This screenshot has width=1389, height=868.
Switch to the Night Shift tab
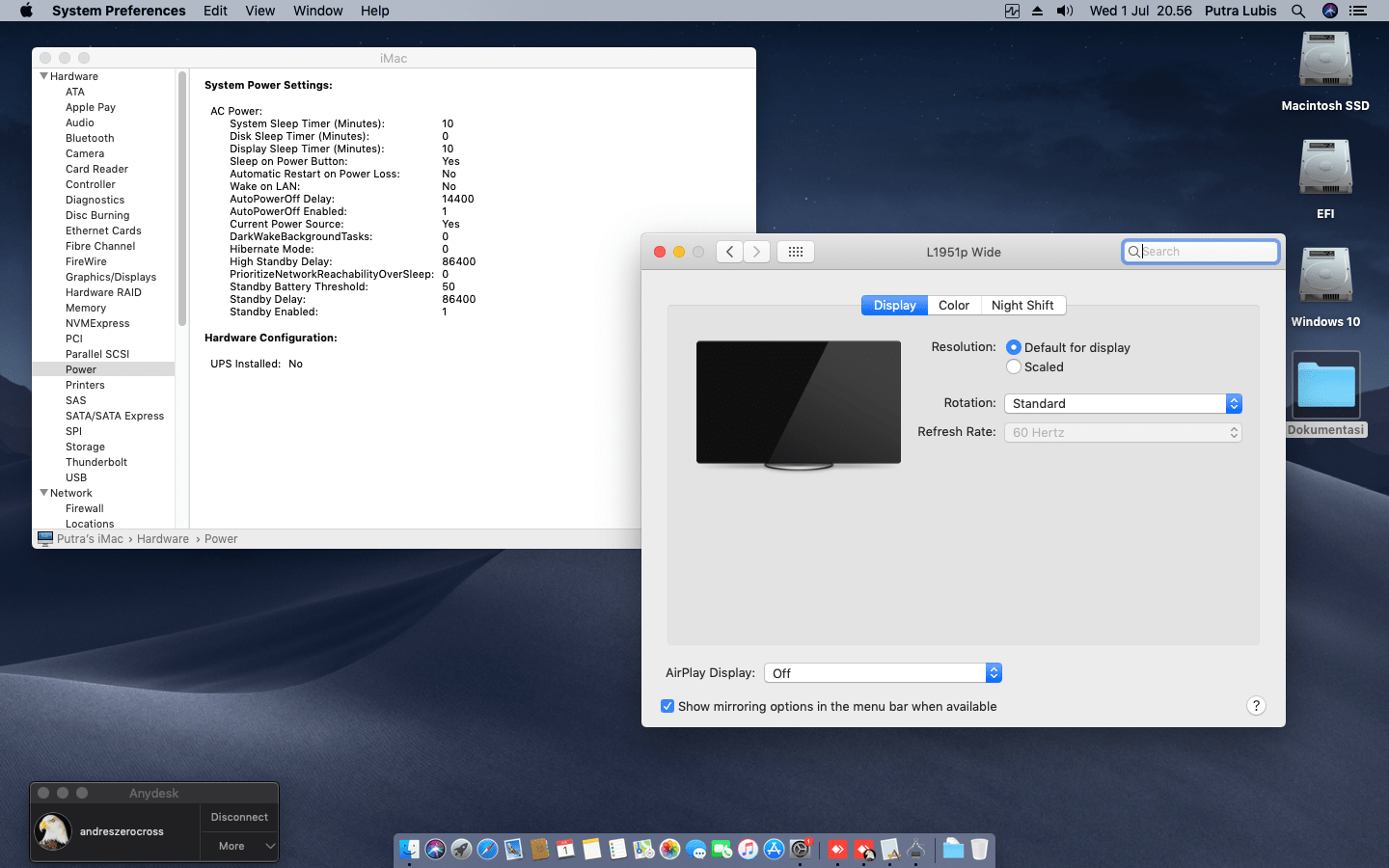[1022, 305]
